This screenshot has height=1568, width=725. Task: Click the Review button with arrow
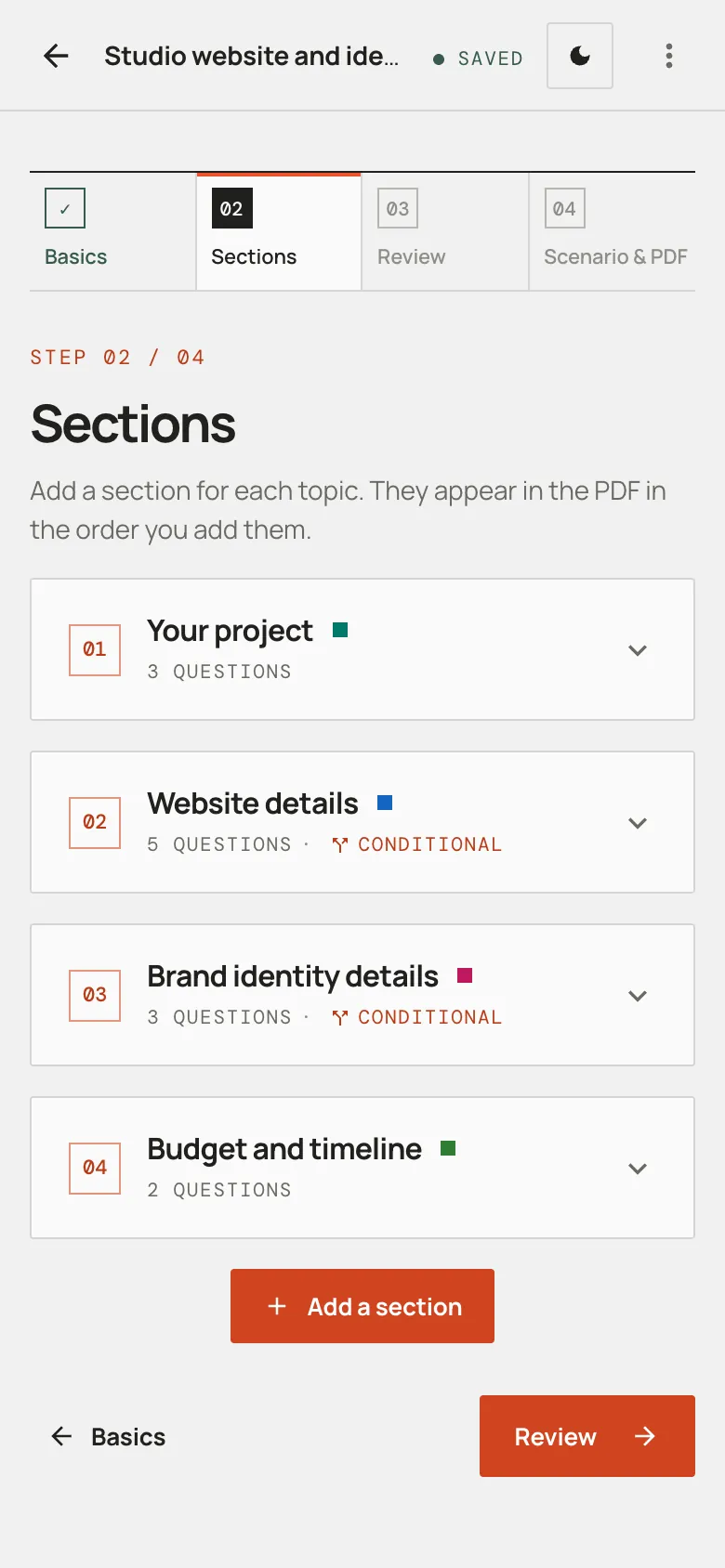click(587, 1436)
